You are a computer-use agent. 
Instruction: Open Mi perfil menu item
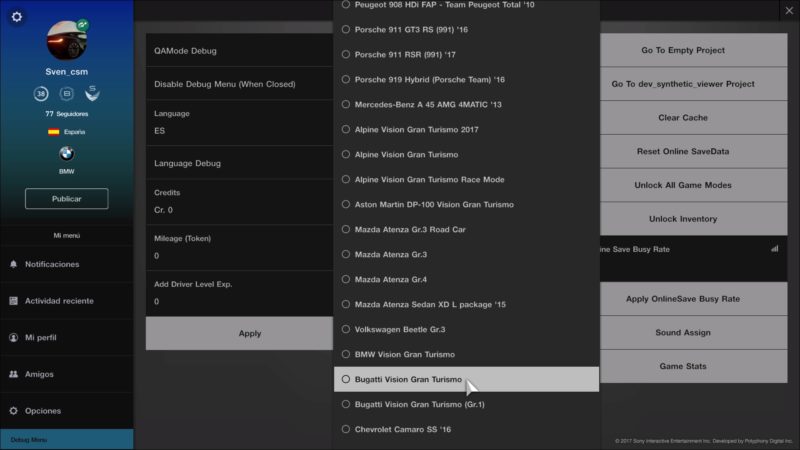coord(67,337)
